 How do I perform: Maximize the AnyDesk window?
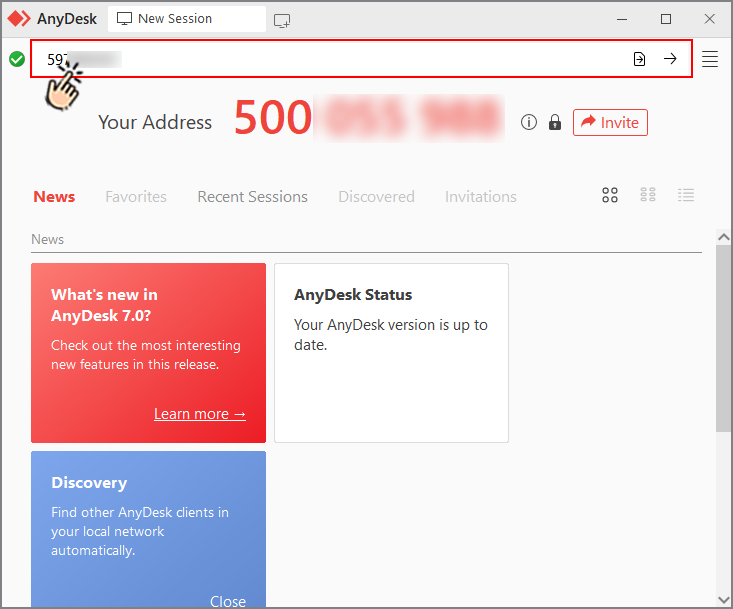666,19
